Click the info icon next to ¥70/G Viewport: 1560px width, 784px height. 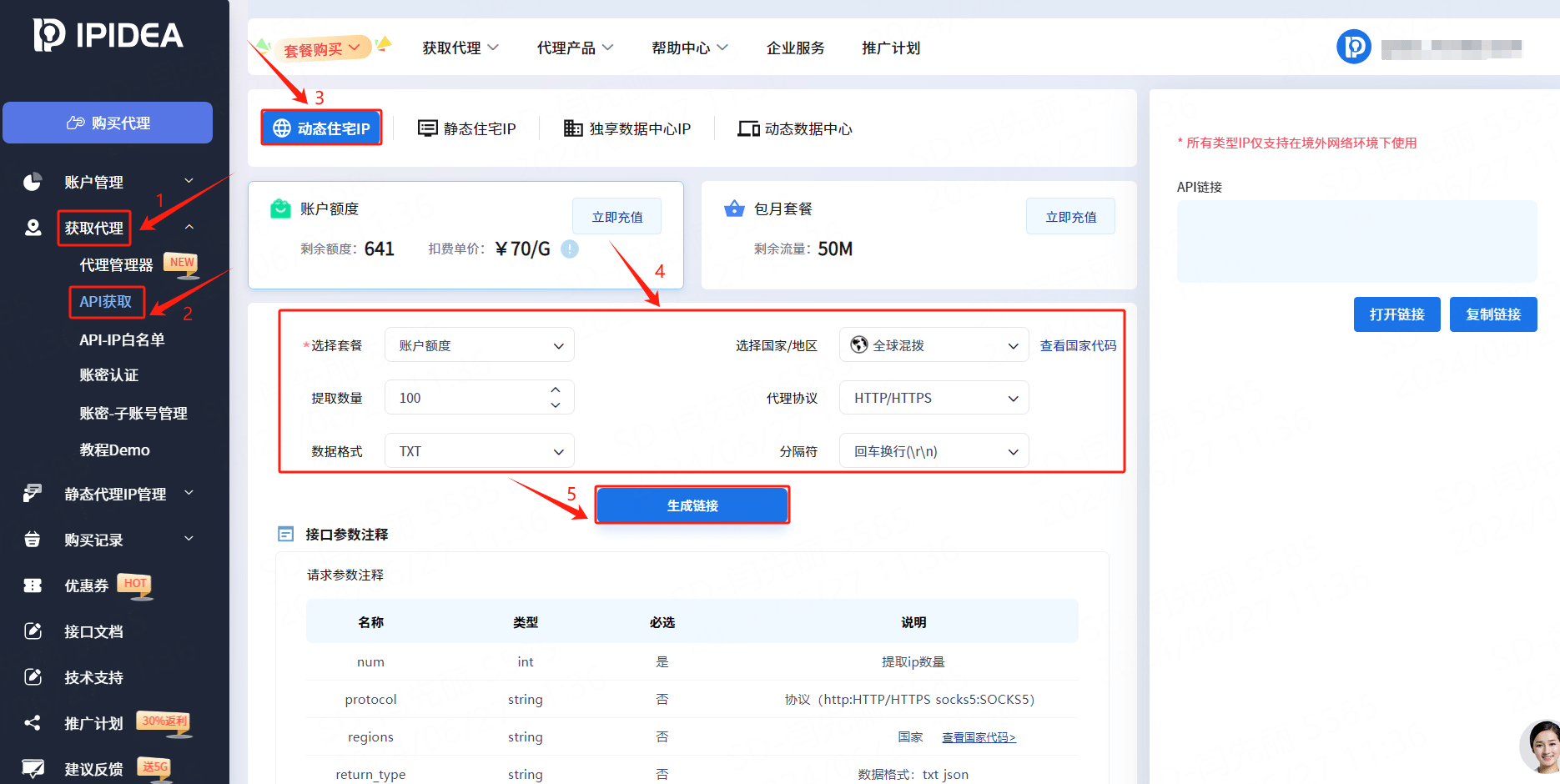570,249
